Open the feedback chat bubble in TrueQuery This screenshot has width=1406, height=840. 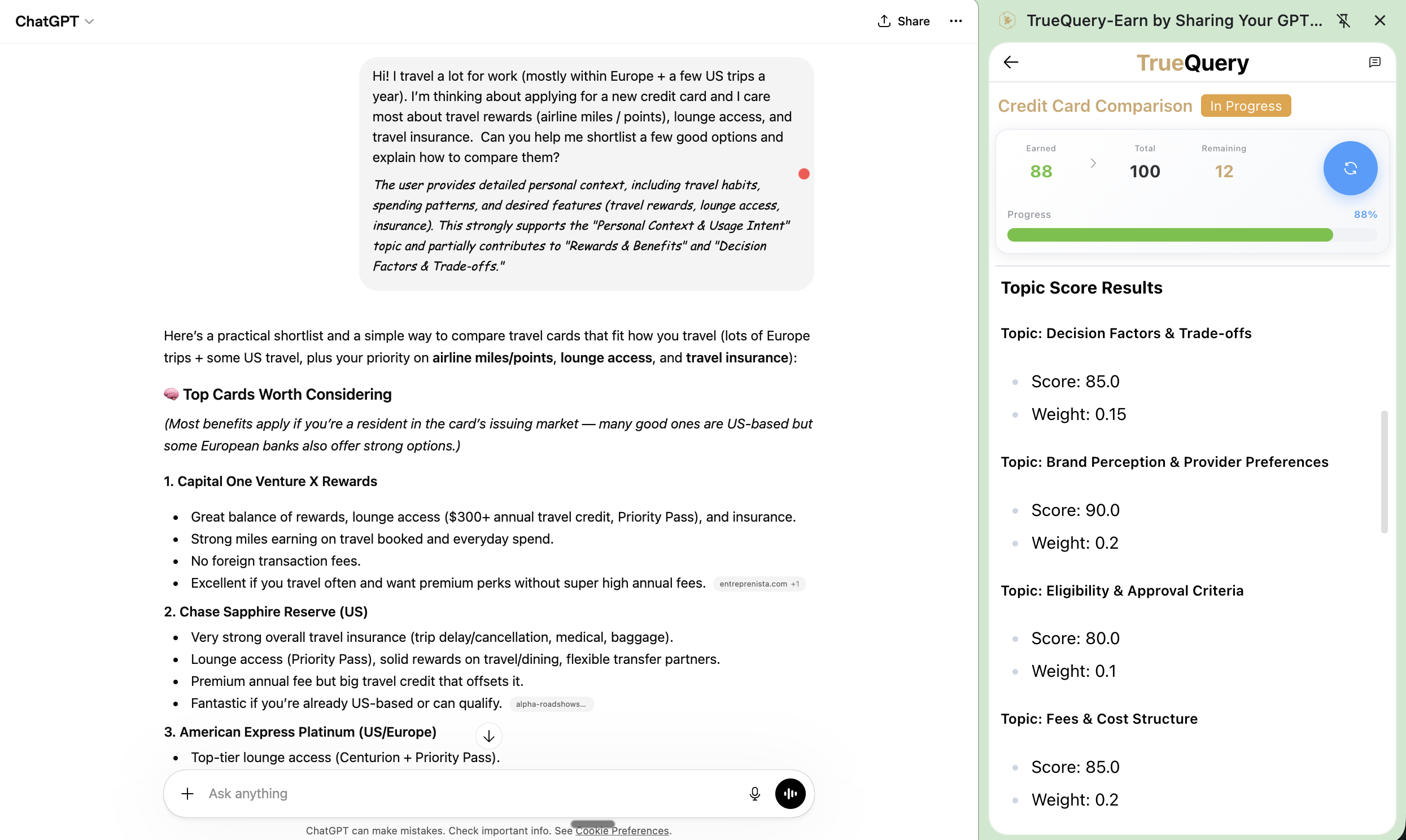tap(1375, 62)
